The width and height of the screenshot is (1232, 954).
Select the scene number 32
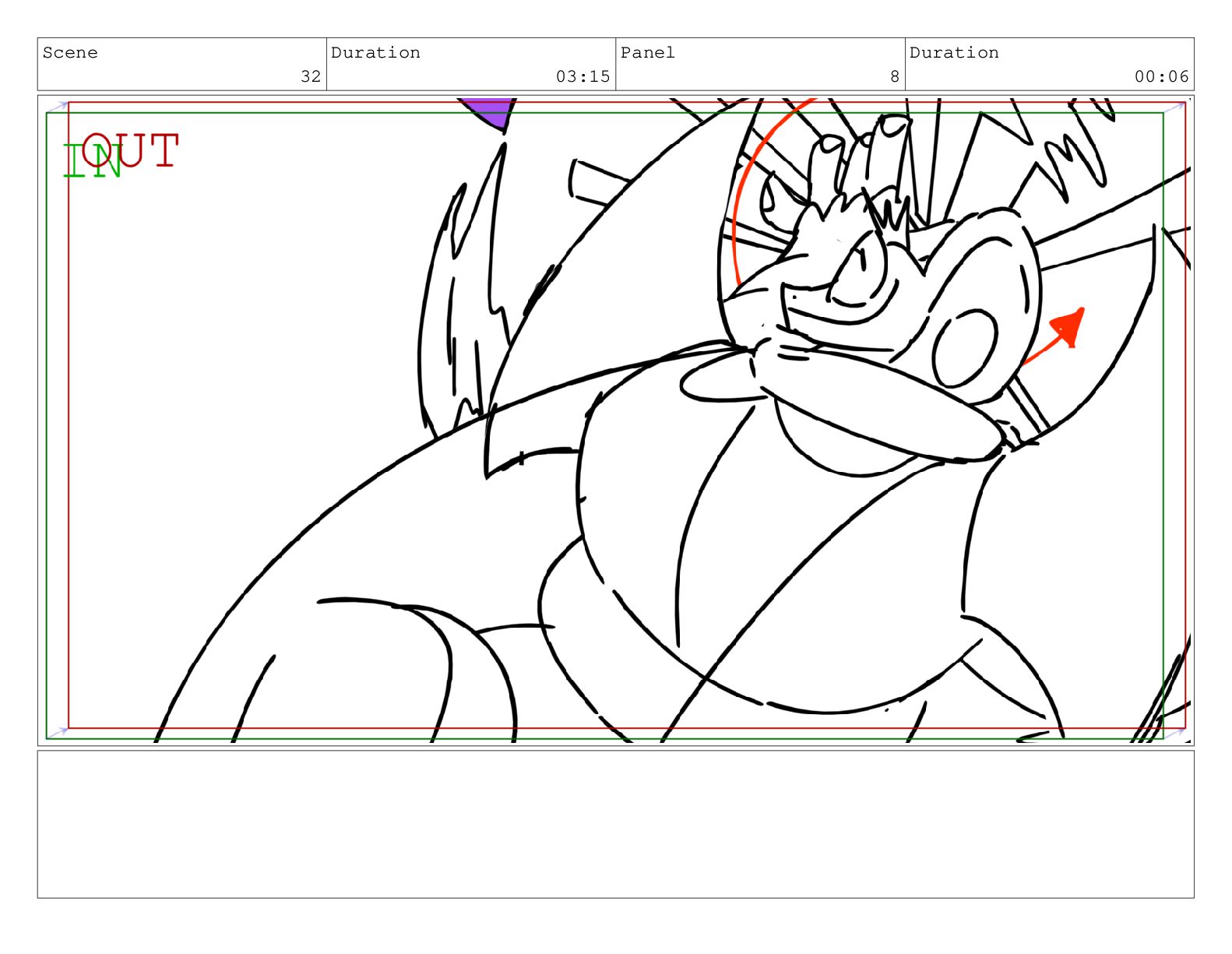click(311, 76)
